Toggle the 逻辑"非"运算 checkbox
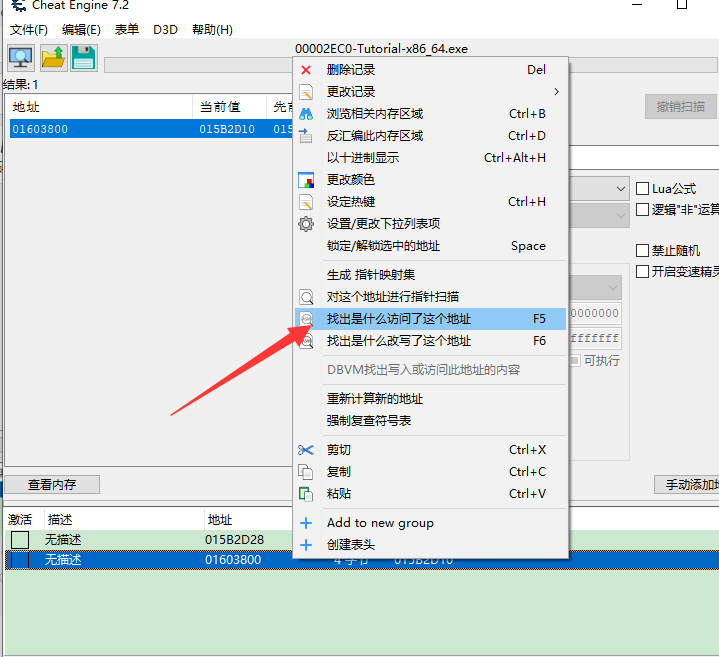The width and height of the screenshot is (719, 657). 642,210
